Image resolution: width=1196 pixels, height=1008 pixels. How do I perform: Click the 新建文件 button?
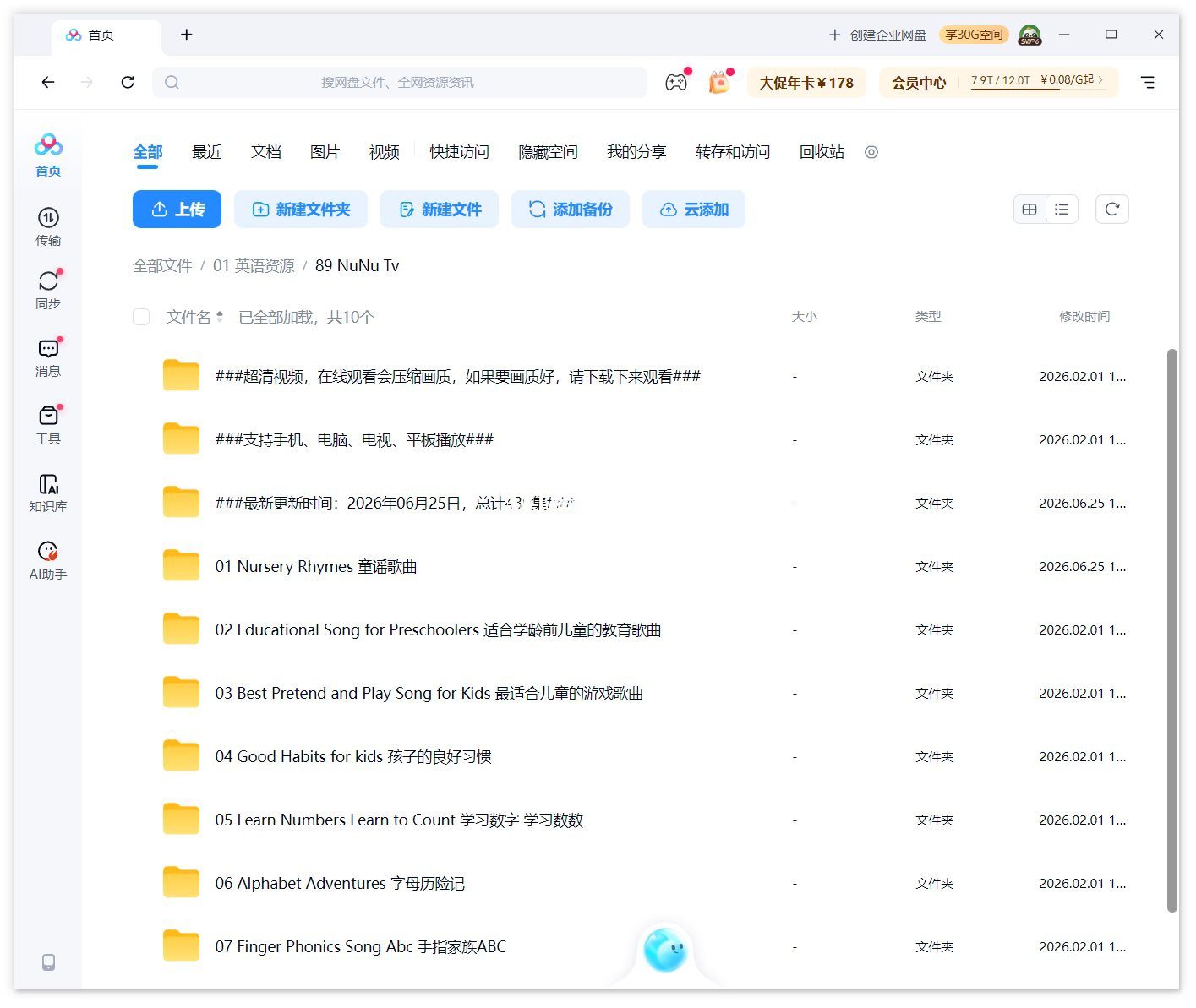tap(440, 210)
